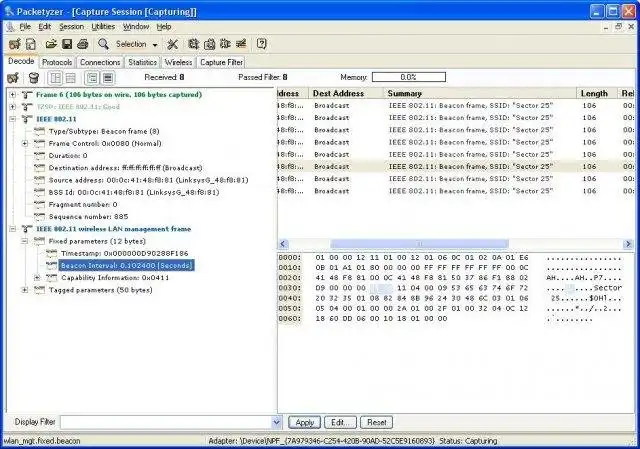Switch to the Statistics tab

pos(142,62)
